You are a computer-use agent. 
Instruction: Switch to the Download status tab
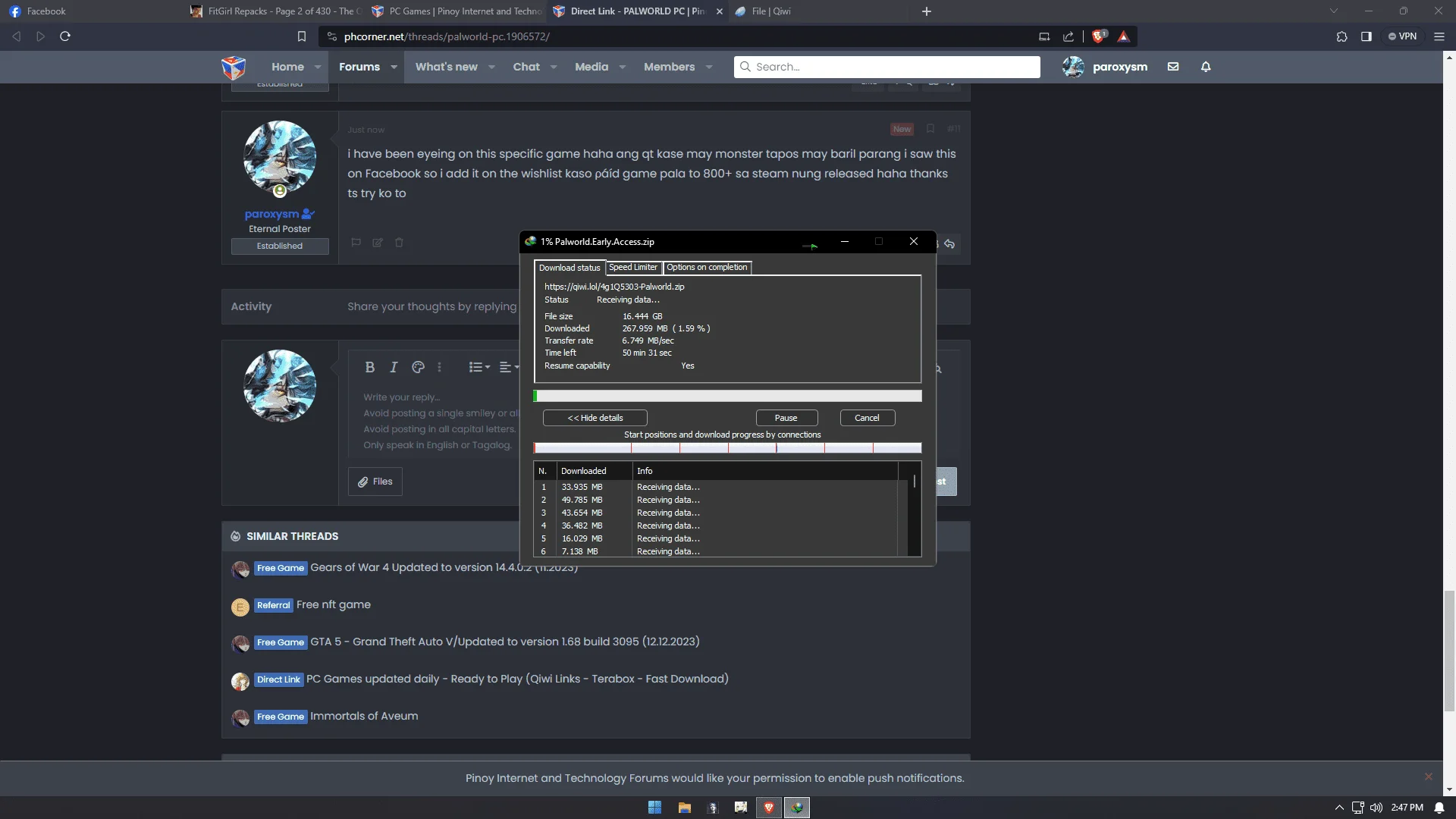coord(570,268)
